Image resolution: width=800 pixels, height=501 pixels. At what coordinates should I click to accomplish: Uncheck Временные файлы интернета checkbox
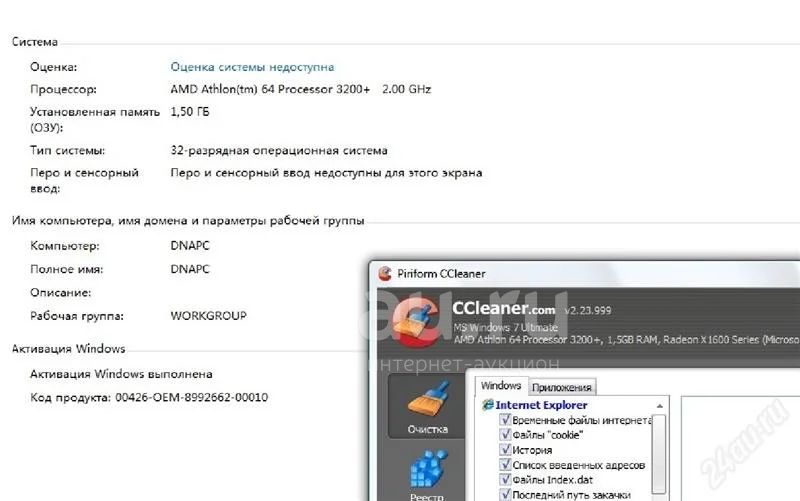coord(505,420)
